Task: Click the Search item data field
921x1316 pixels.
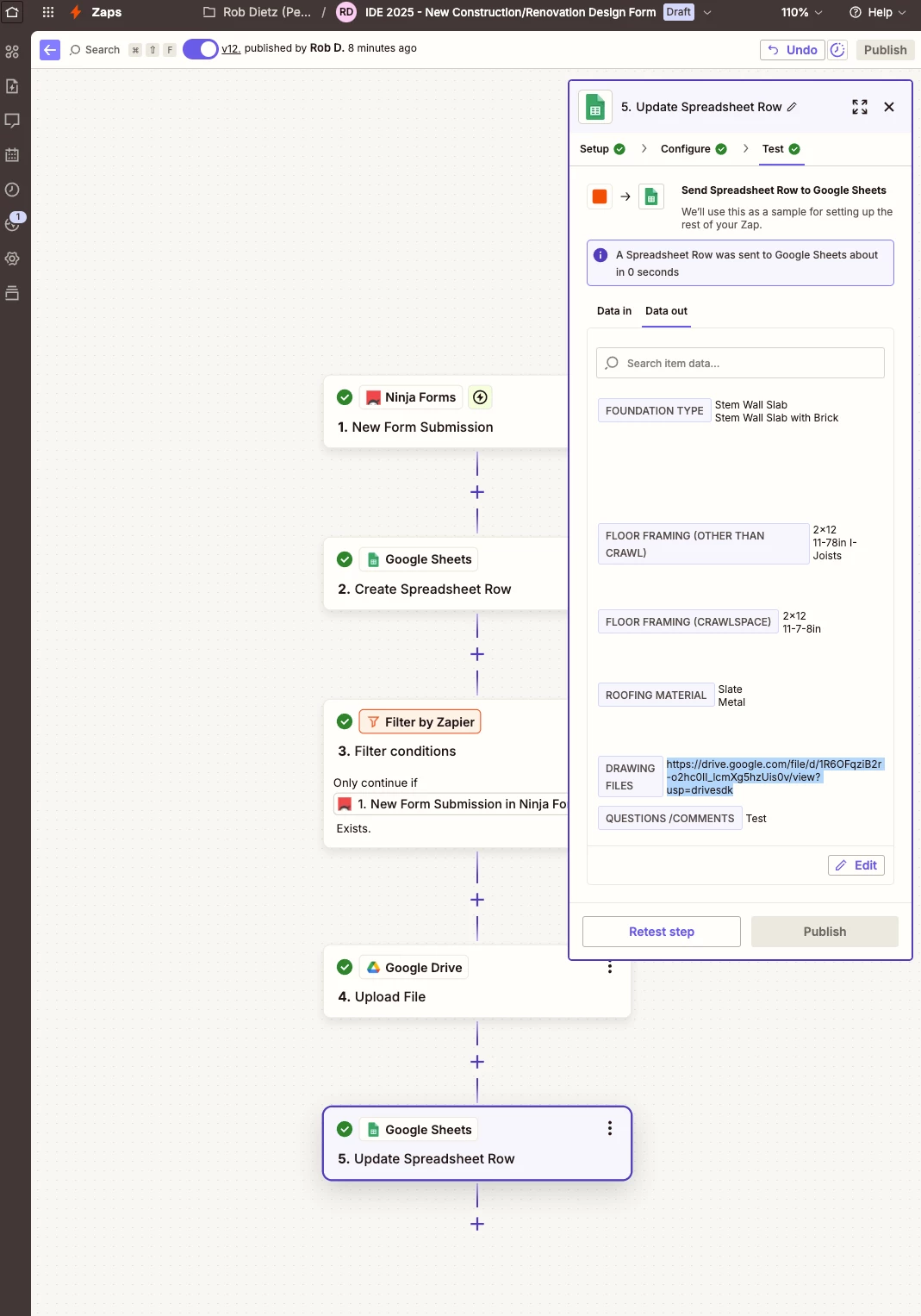Action: [x=740, y=363]
